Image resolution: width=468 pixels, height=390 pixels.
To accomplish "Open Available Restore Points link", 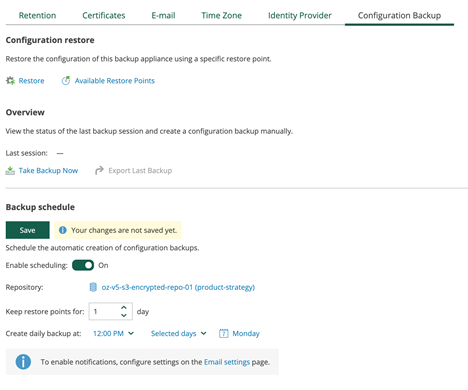I will click(115, 81).
